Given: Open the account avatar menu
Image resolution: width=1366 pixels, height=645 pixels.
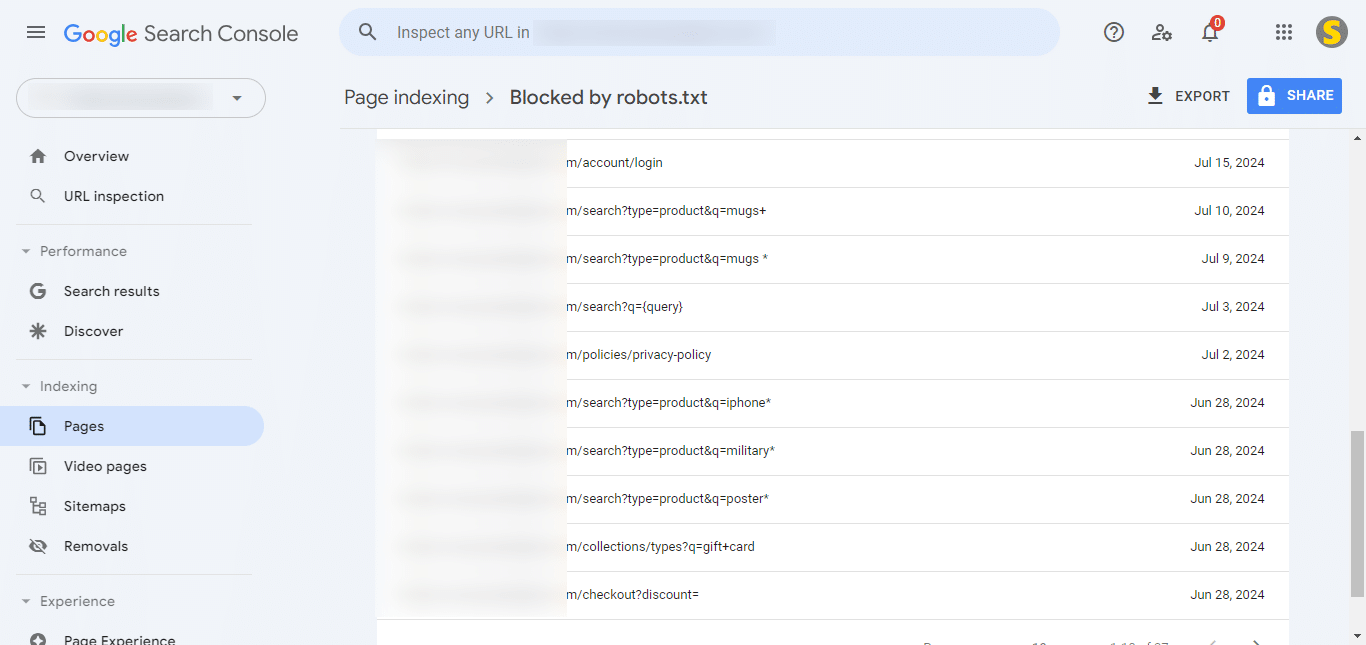Looking at the screenshot, I should click(1332, 32).
